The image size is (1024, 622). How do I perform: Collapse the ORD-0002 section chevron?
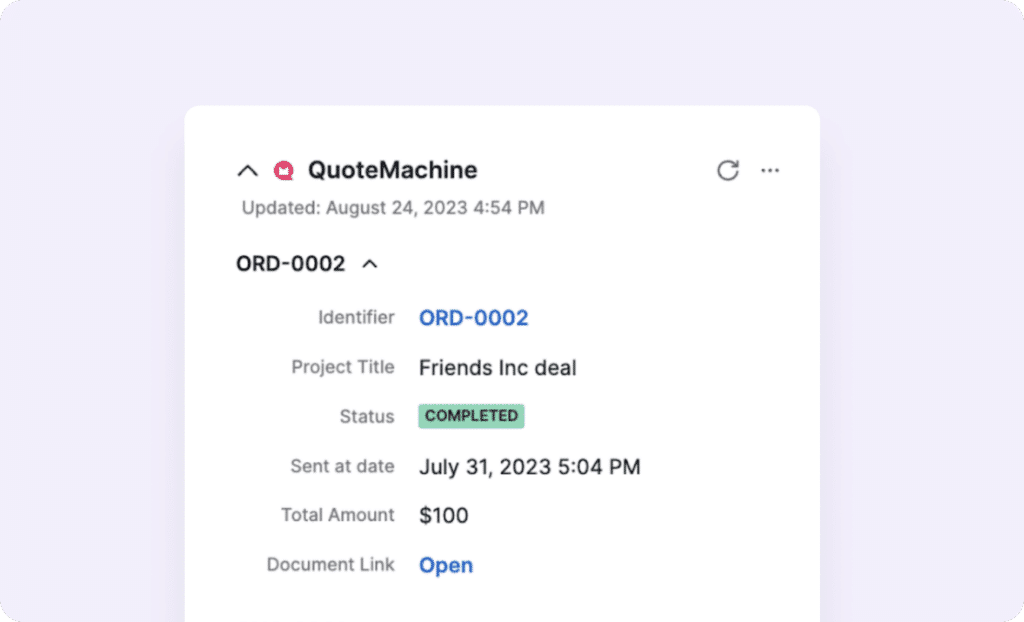tap(370, 264)
